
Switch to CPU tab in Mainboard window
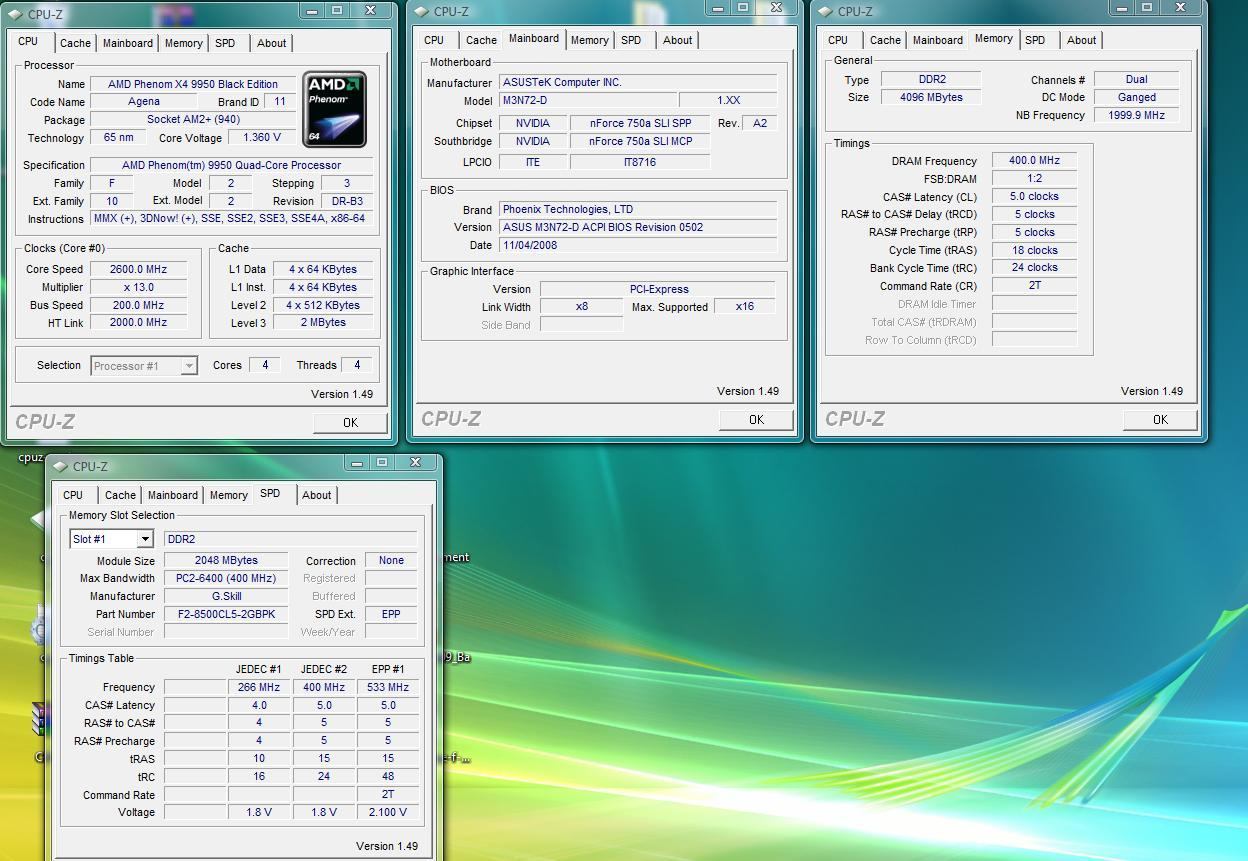point(434,40)
